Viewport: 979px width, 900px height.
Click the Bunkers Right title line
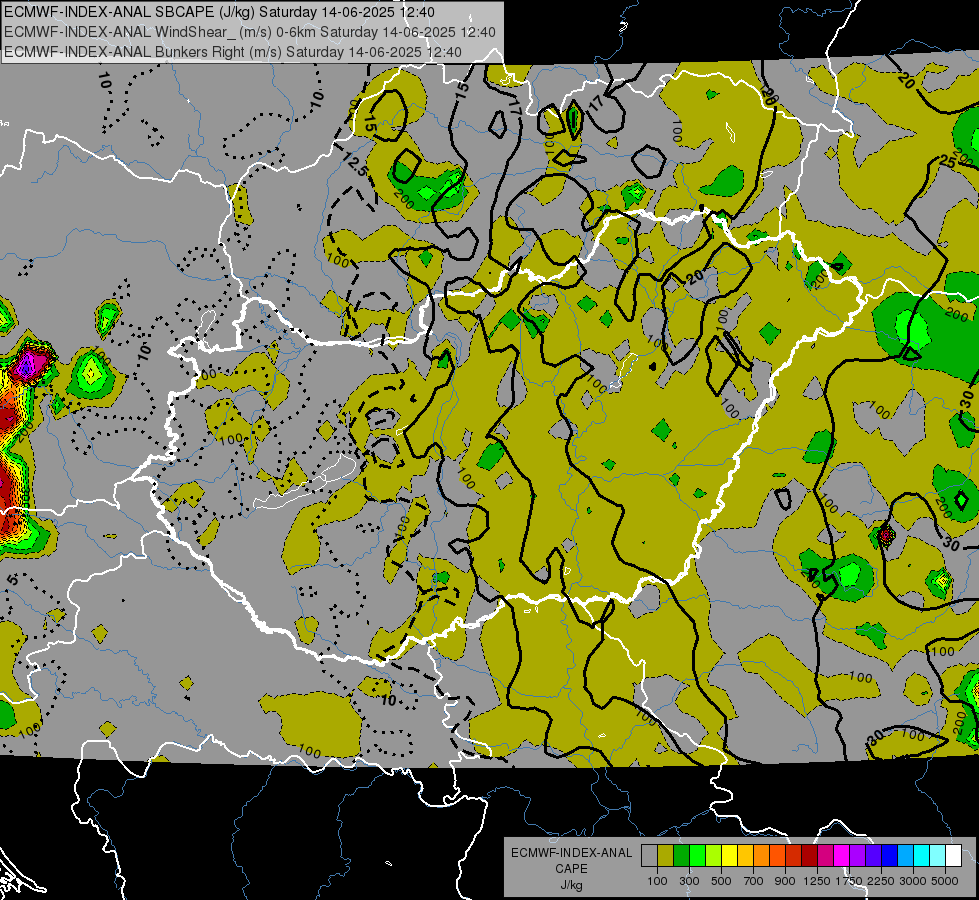coord(233,52)
